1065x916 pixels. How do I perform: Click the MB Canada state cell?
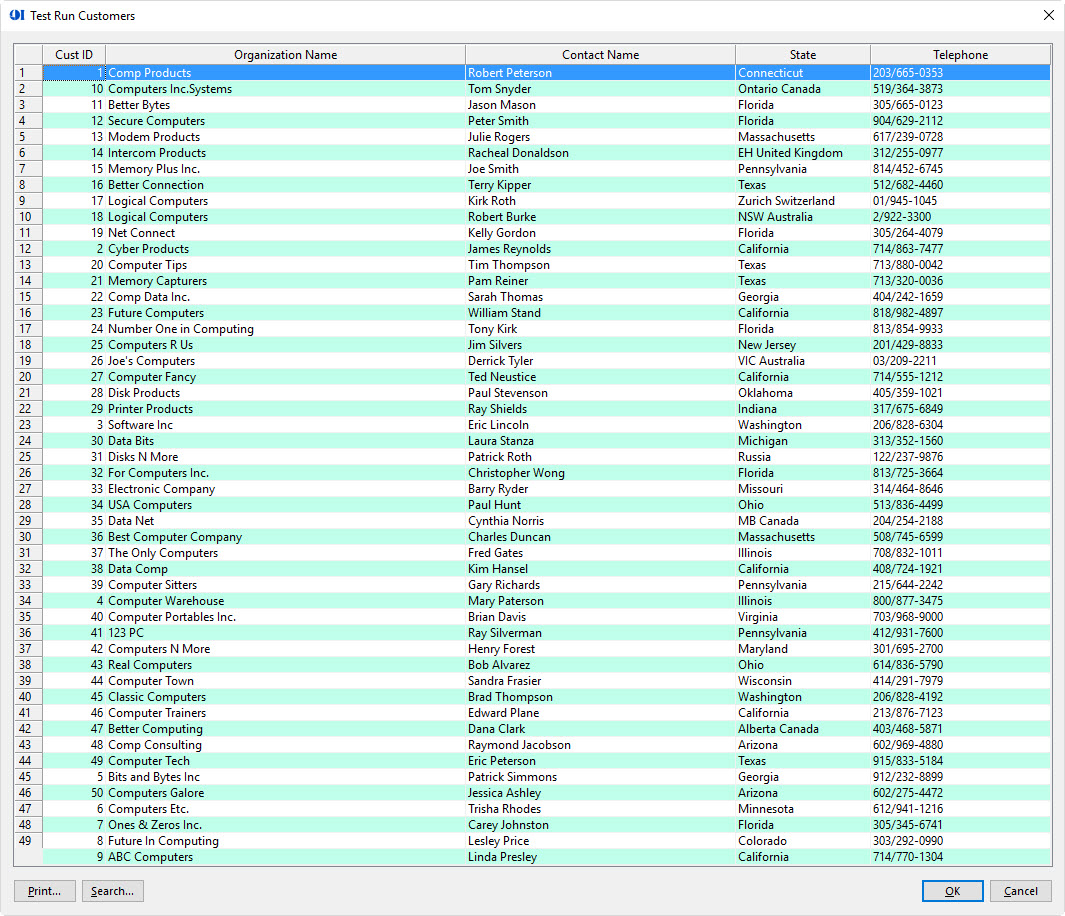tap(803, 521)
